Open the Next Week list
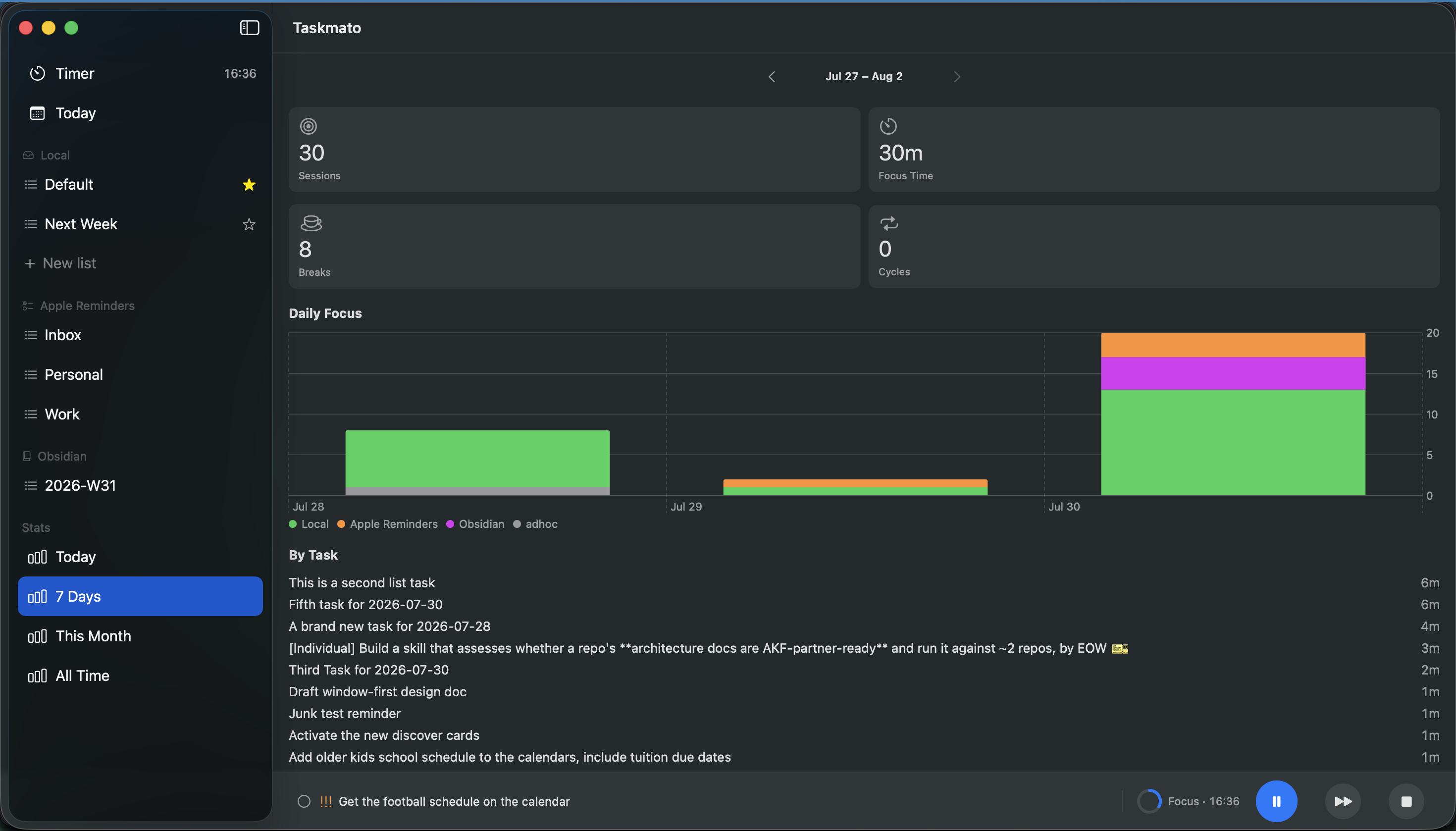Viewport: 1456px width, 831px height. (x=141, y=224)
